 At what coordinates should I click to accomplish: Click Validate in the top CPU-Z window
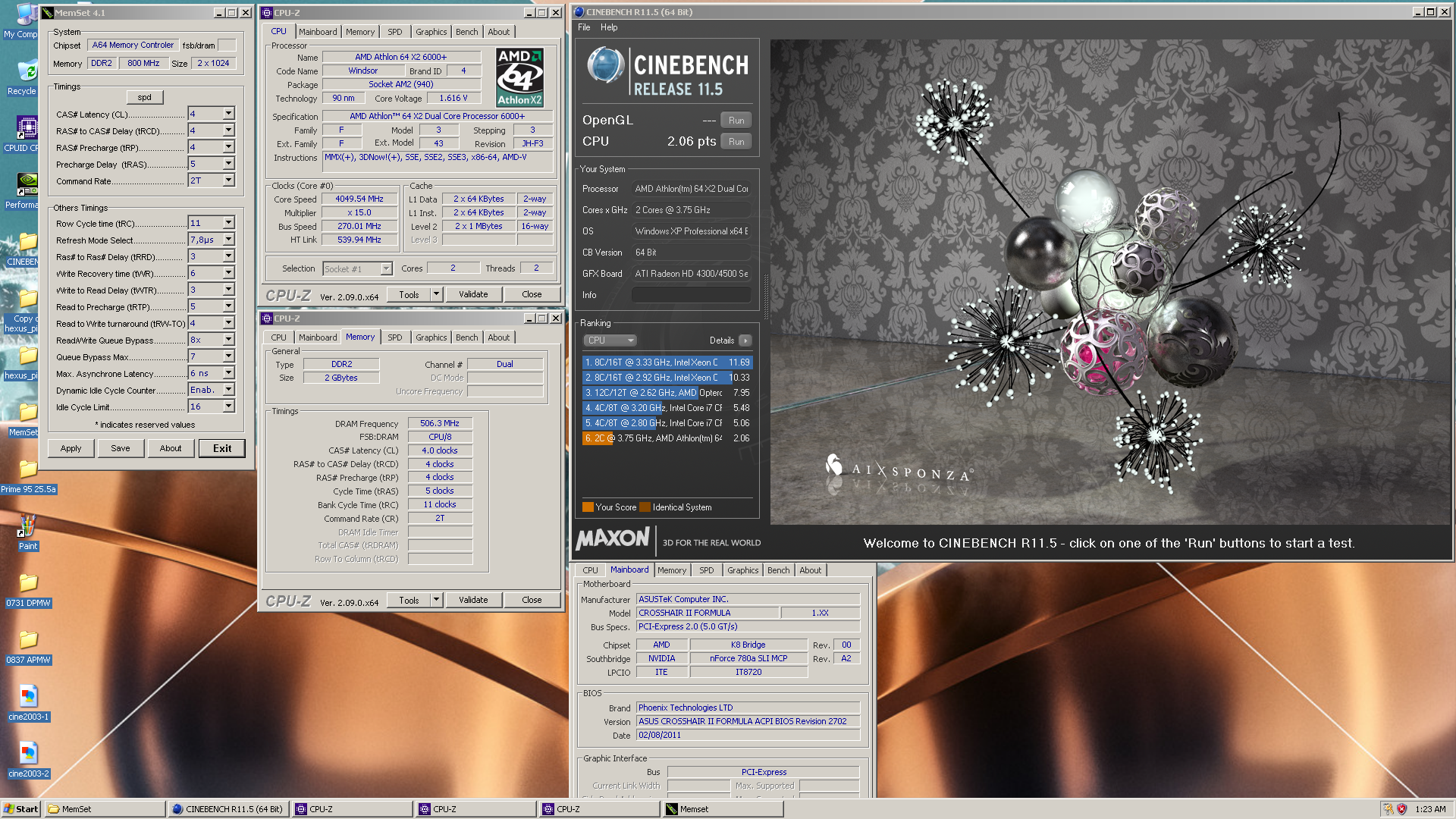[x=473, y=294]
